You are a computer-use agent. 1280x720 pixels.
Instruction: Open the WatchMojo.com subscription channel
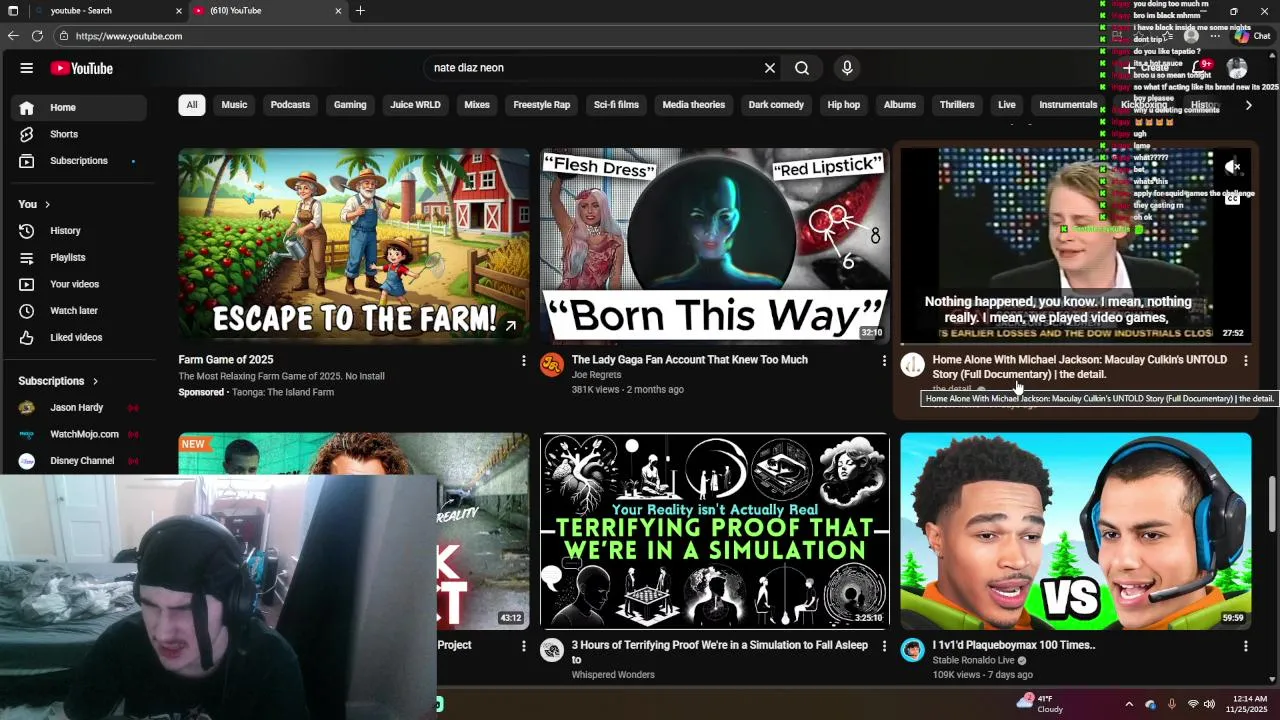point(80,434)
